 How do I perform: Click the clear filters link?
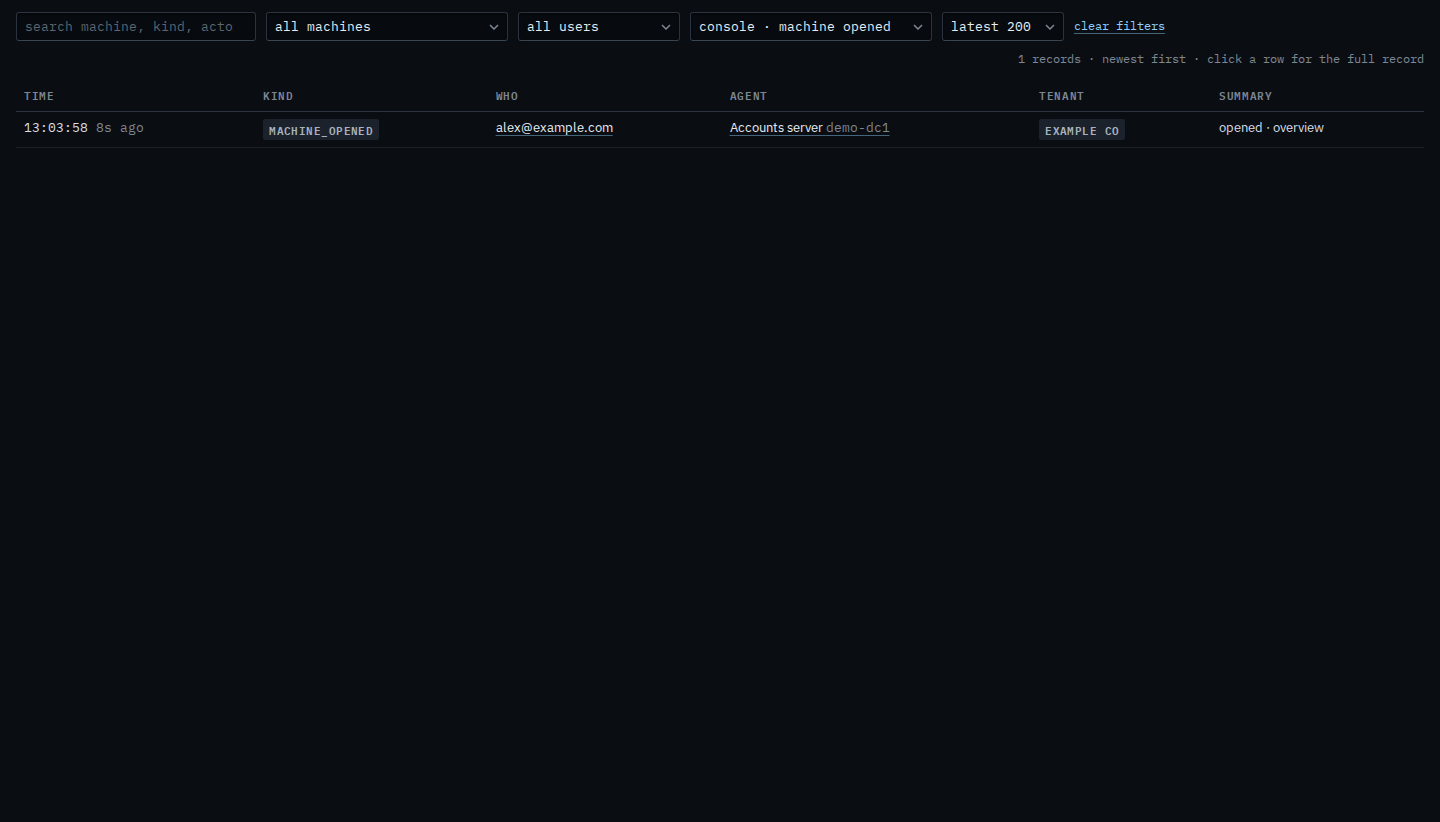(1119, 26)
